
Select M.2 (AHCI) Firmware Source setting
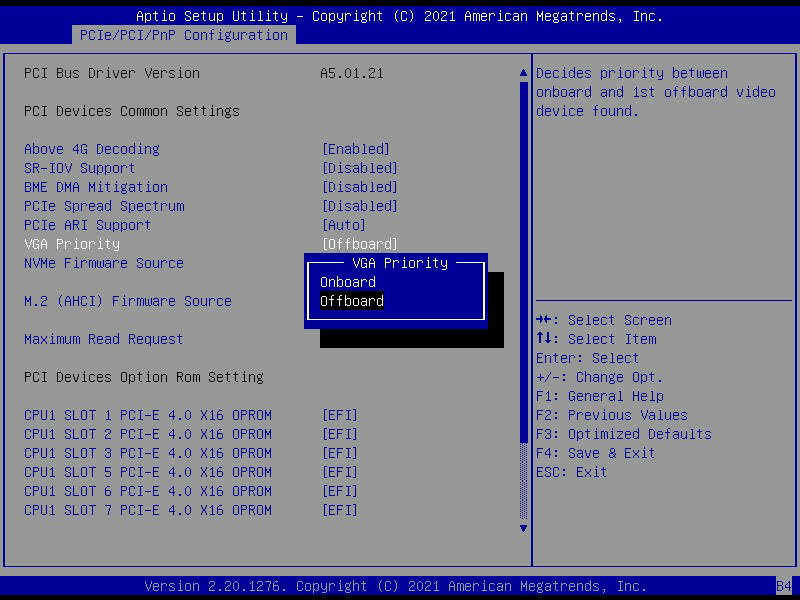coord(128,301)
